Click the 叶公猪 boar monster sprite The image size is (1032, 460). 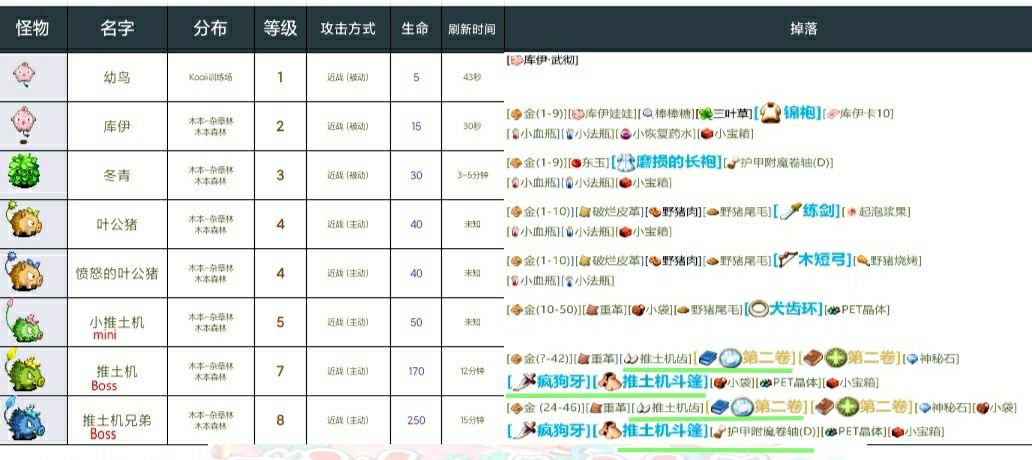point(24,220)
